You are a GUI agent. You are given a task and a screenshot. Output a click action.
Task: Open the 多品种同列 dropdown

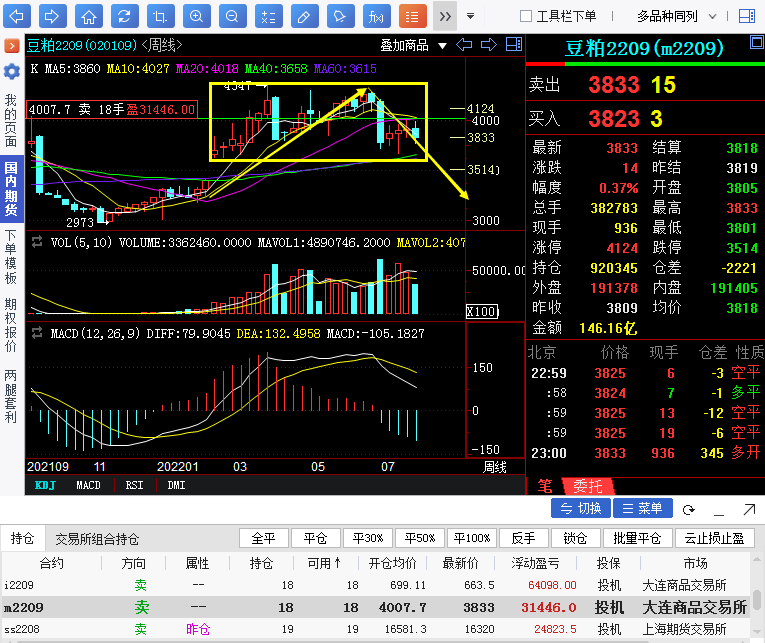click(x=673, y=16)
